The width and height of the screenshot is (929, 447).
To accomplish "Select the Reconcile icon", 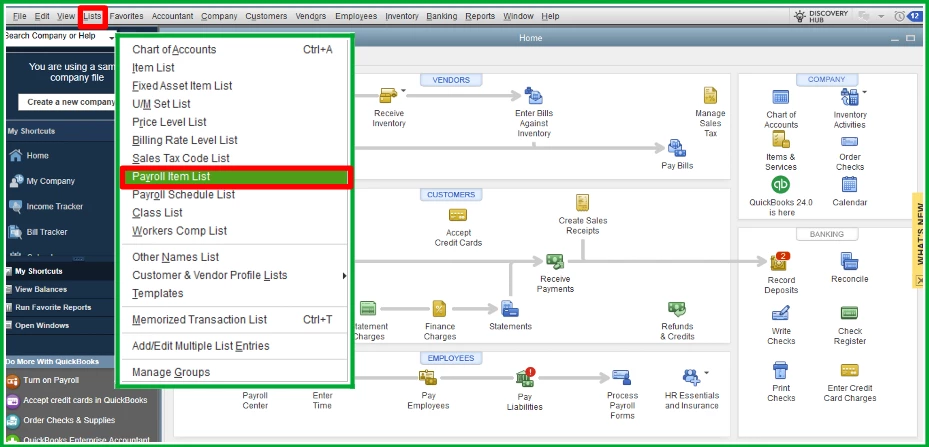I will [x=849, y=261].
